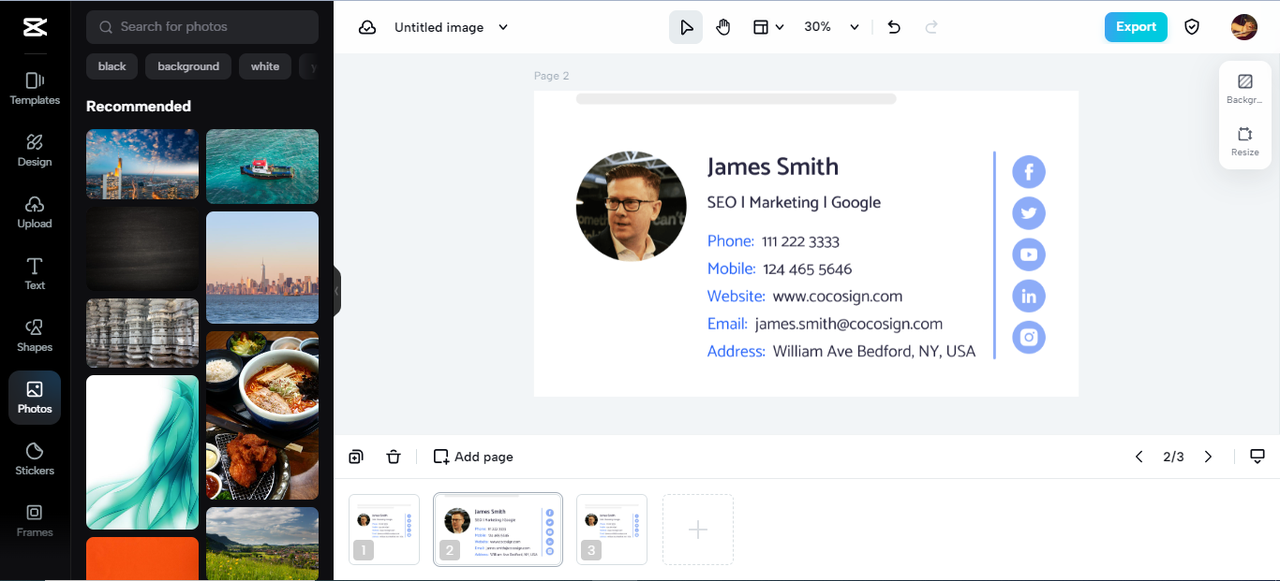Select the city skyline clouds photo
This screenshot has width=1280, height=581.
(142, 164)
